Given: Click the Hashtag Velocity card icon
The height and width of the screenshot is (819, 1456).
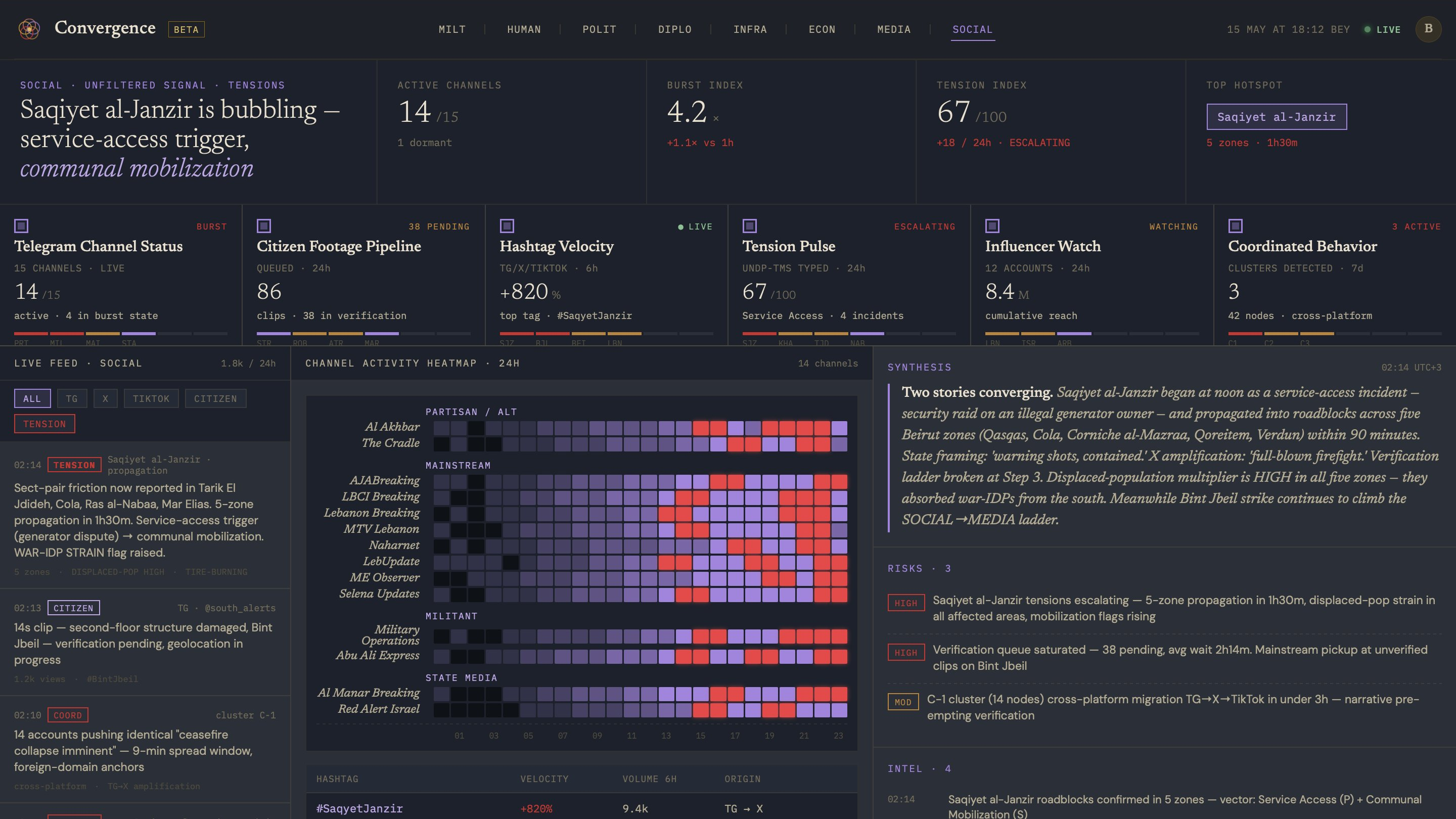Looking at the screenshot, I should point(507,226).
